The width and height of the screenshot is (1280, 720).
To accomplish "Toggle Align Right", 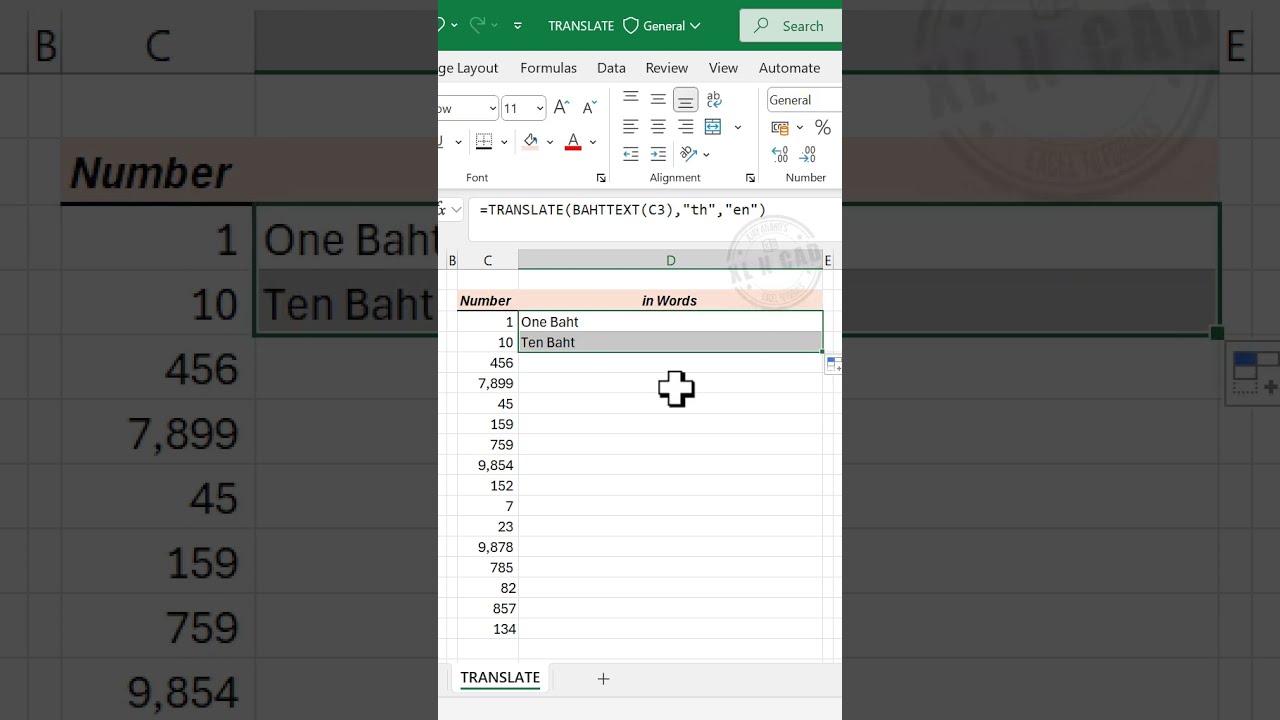I will point(685,127).
